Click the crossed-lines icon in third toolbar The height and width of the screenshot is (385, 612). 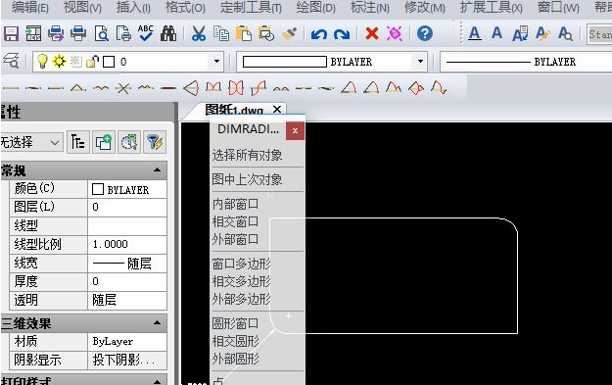coord(123,89)
